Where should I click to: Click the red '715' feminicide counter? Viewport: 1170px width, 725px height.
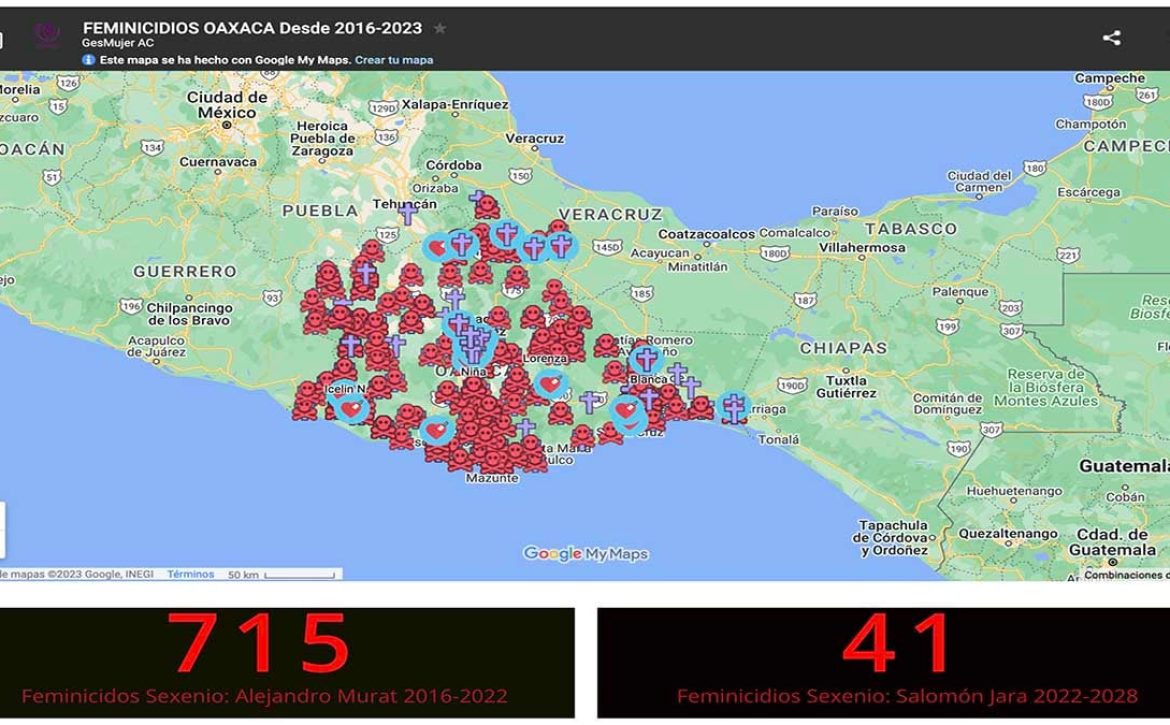(258, 642)
